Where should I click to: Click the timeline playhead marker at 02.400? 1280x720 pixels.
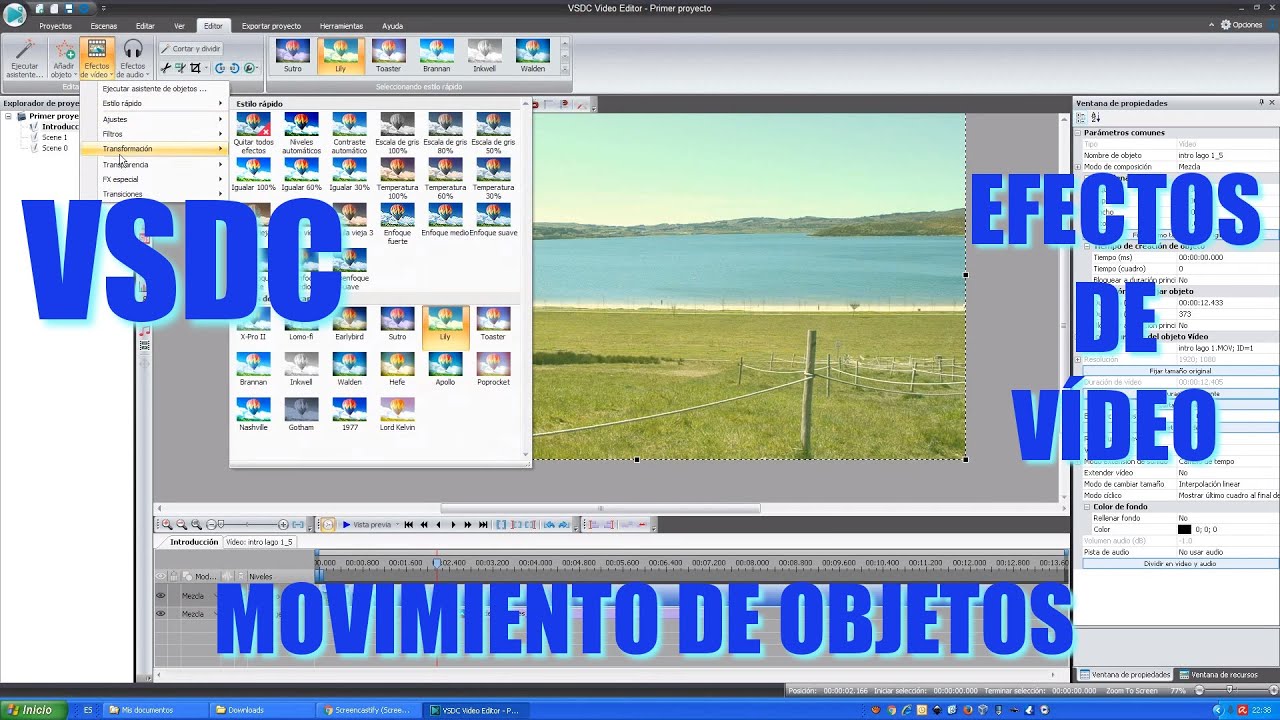(x=437, y=564)
